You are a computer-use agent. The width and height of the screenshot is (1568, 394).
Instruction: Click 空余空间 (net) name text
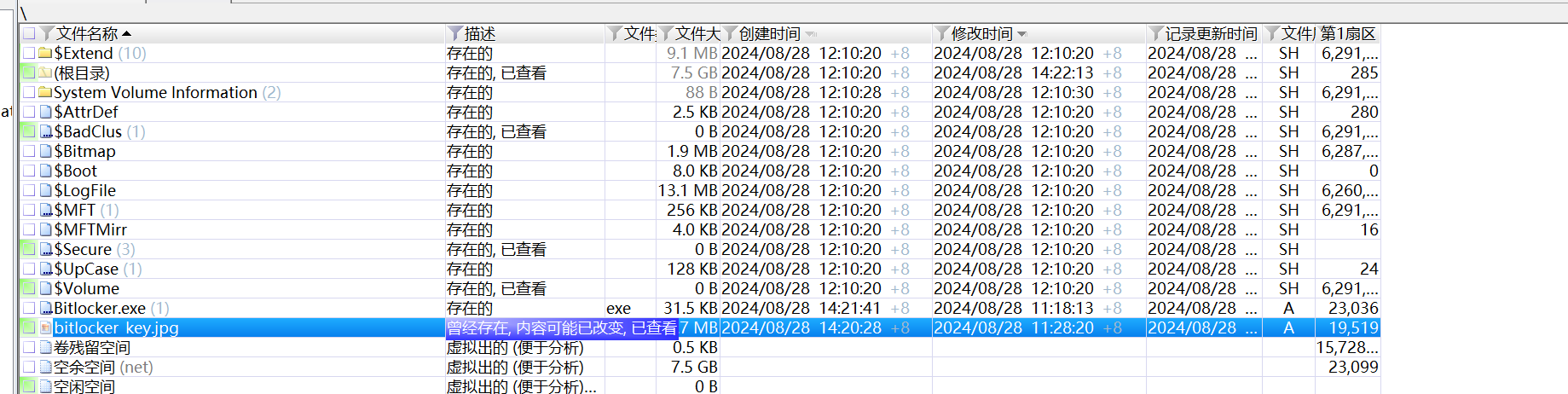[x=103, y=367]
